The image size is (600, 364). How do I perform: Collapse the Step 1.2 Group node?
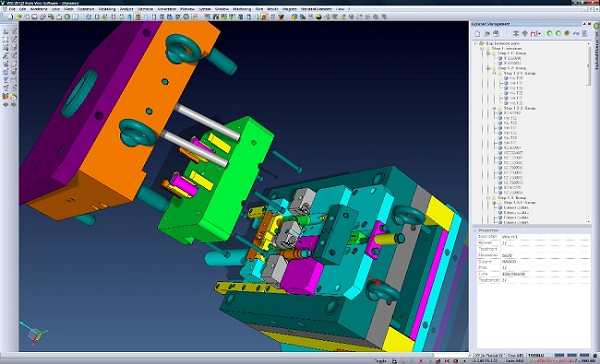[x=488, y=68]
